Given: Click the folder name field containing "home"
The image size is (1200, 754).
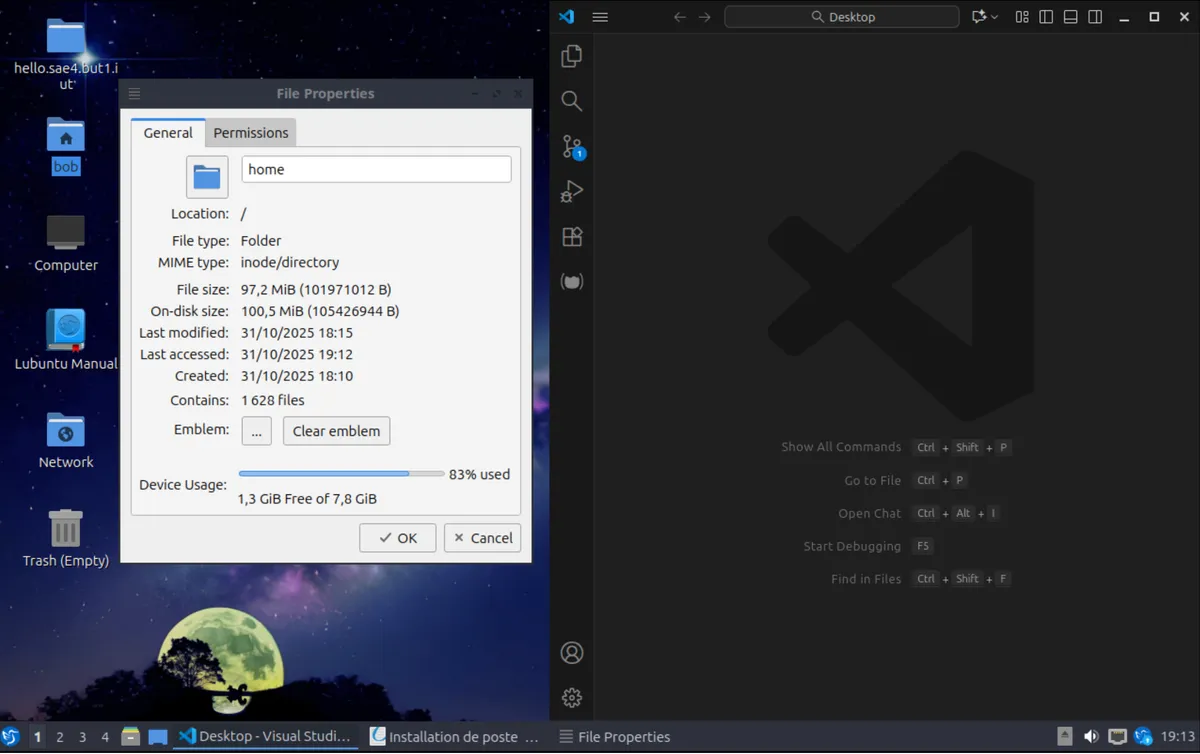Looking at the screenshot, I should coord(377,169).
